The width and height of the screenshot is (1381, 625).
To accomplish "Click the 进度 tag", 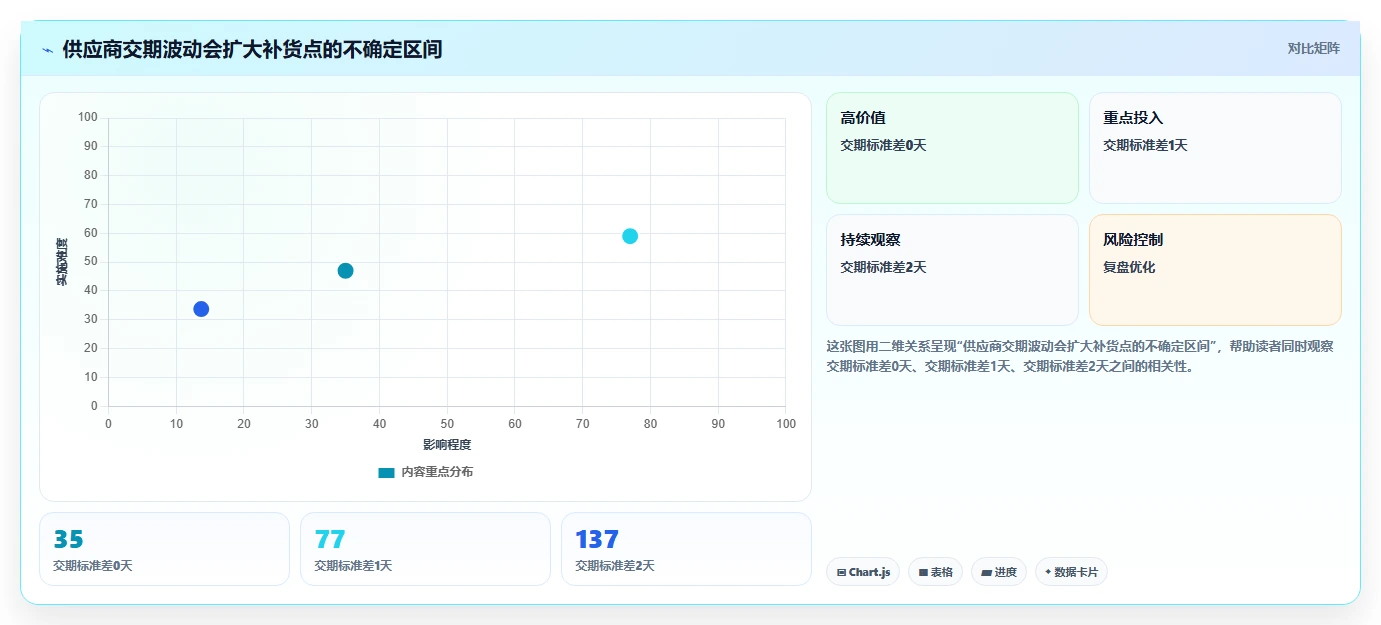I will [998, 572].
